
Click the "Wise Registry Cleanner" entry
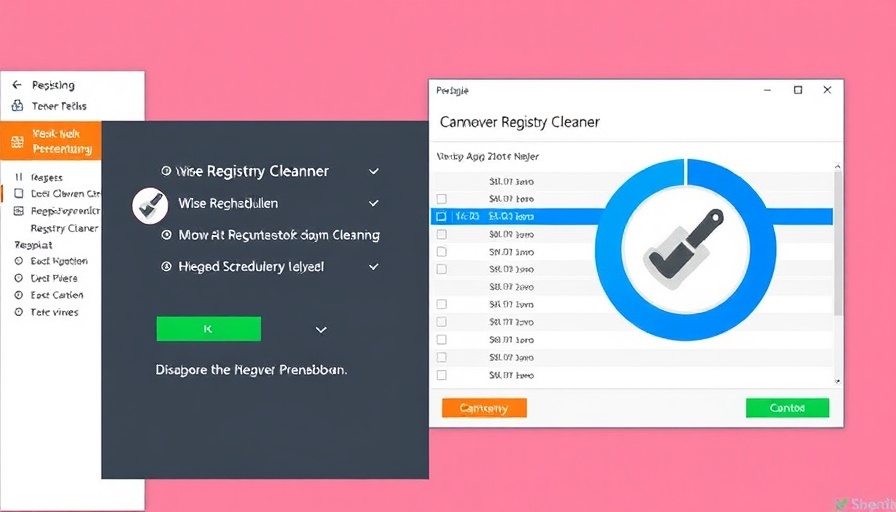[252, 171]
